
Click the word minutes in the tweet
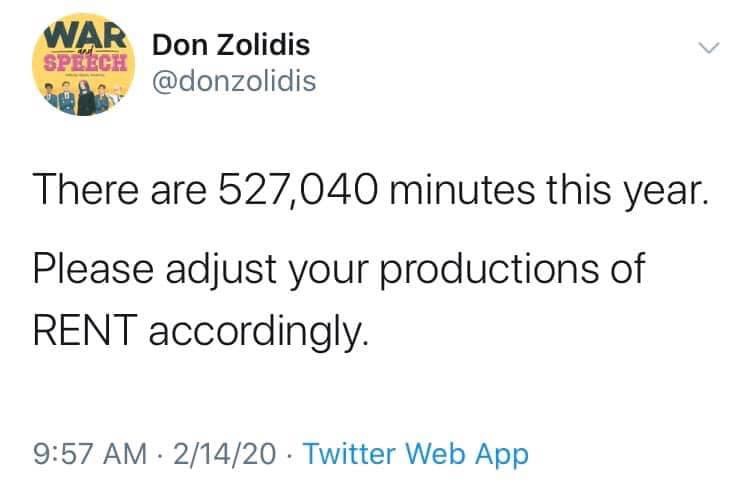465,189
